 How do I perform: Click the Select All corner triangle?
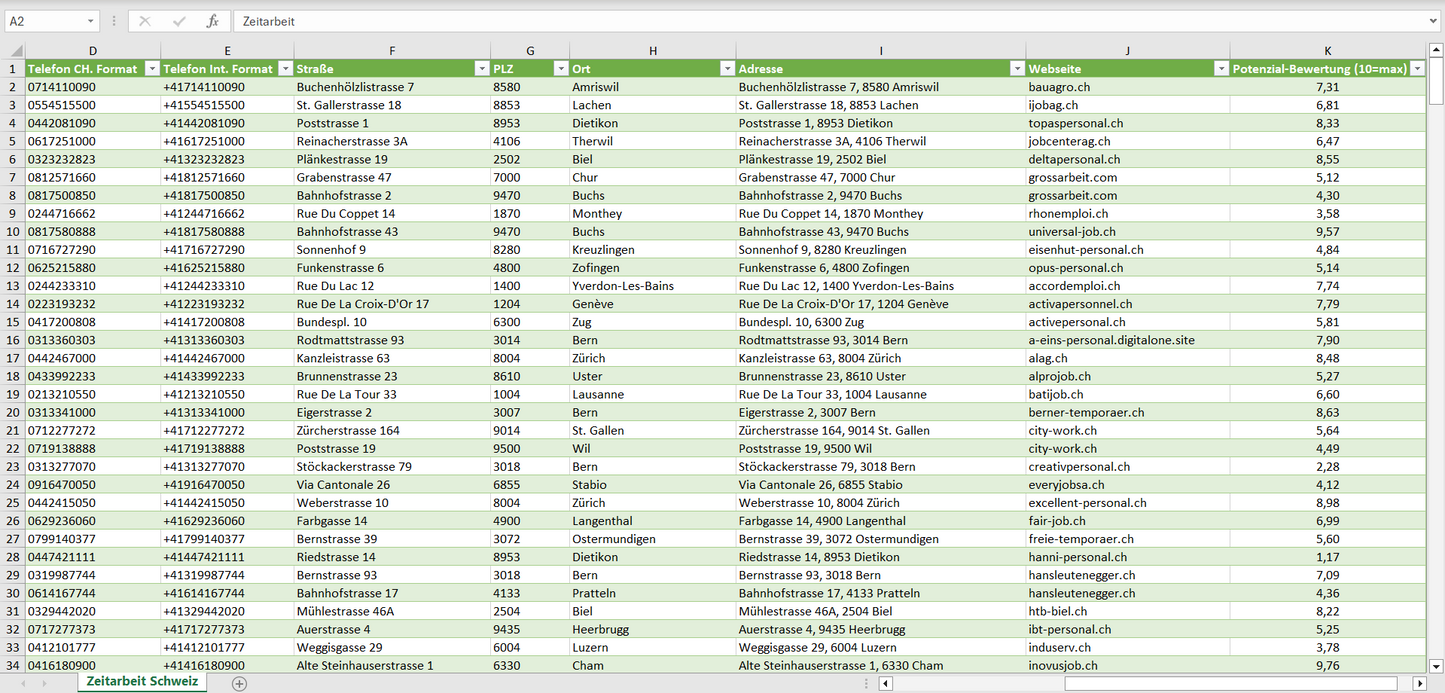pyautogui.click(x=16, y=51)
